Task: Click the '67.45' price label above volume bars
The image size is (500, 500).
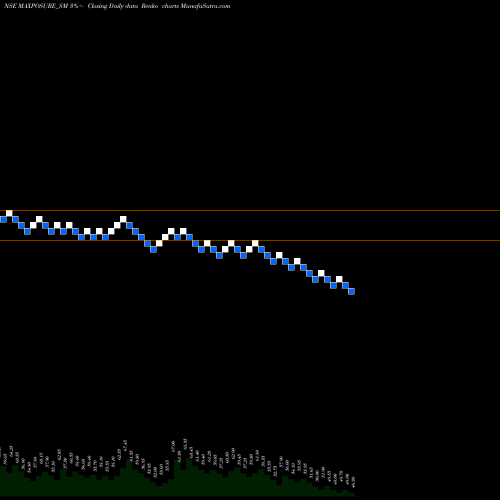Action: coord(125,446)
